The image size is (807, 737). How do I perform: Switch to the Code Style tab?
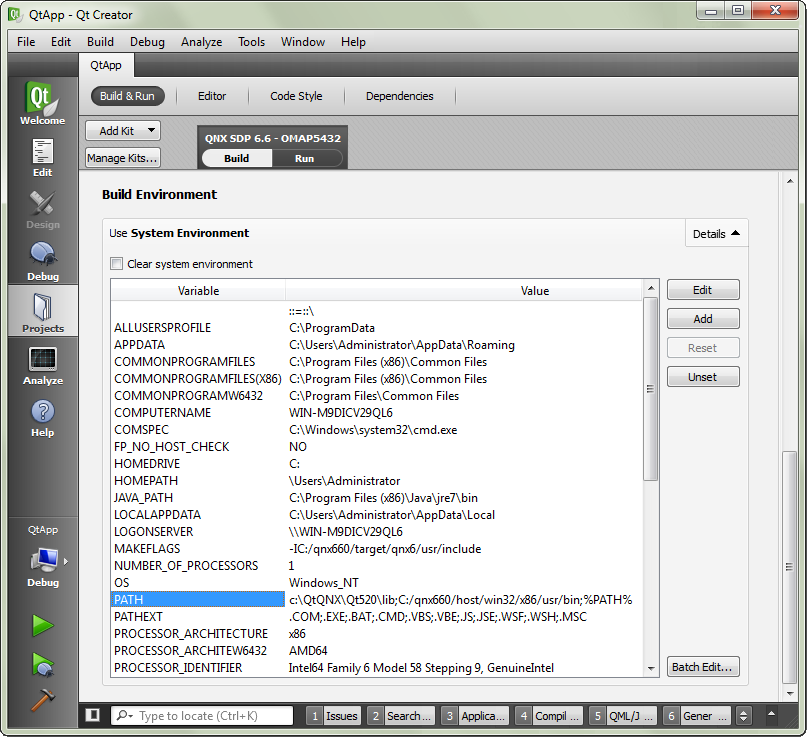click(x=296, y=96)
